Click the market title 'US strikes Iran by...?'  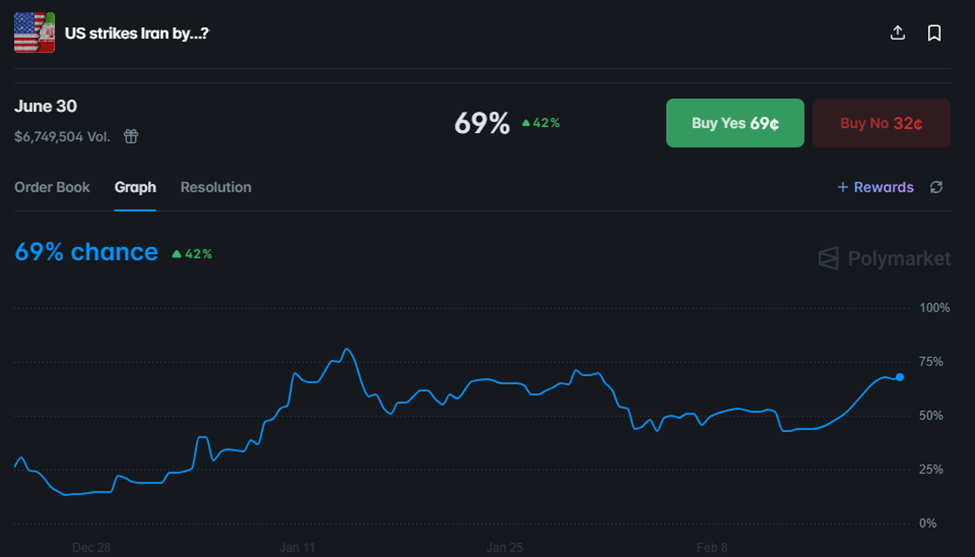(x=137, y=33)
